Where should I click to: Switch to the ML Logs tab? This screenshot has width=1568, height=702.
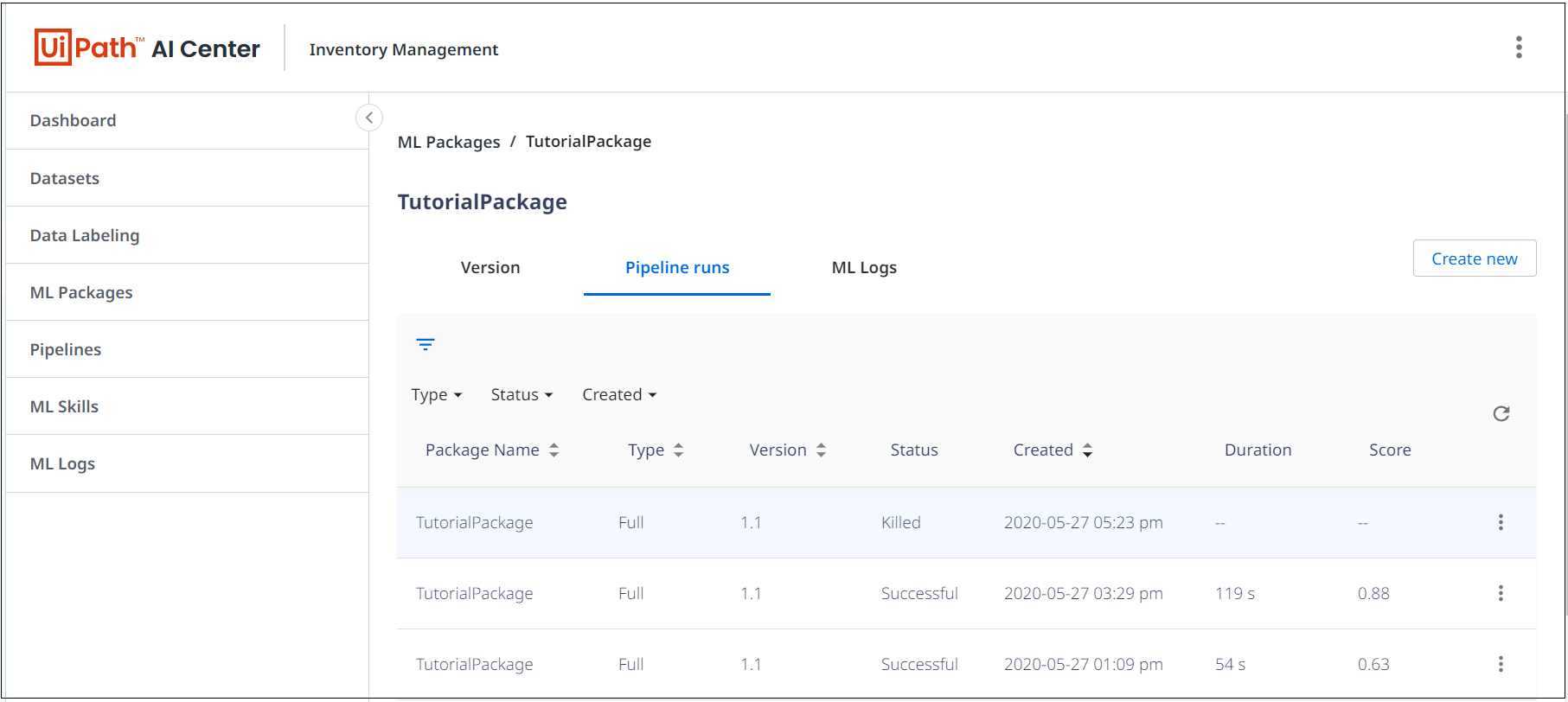[864, 268]
